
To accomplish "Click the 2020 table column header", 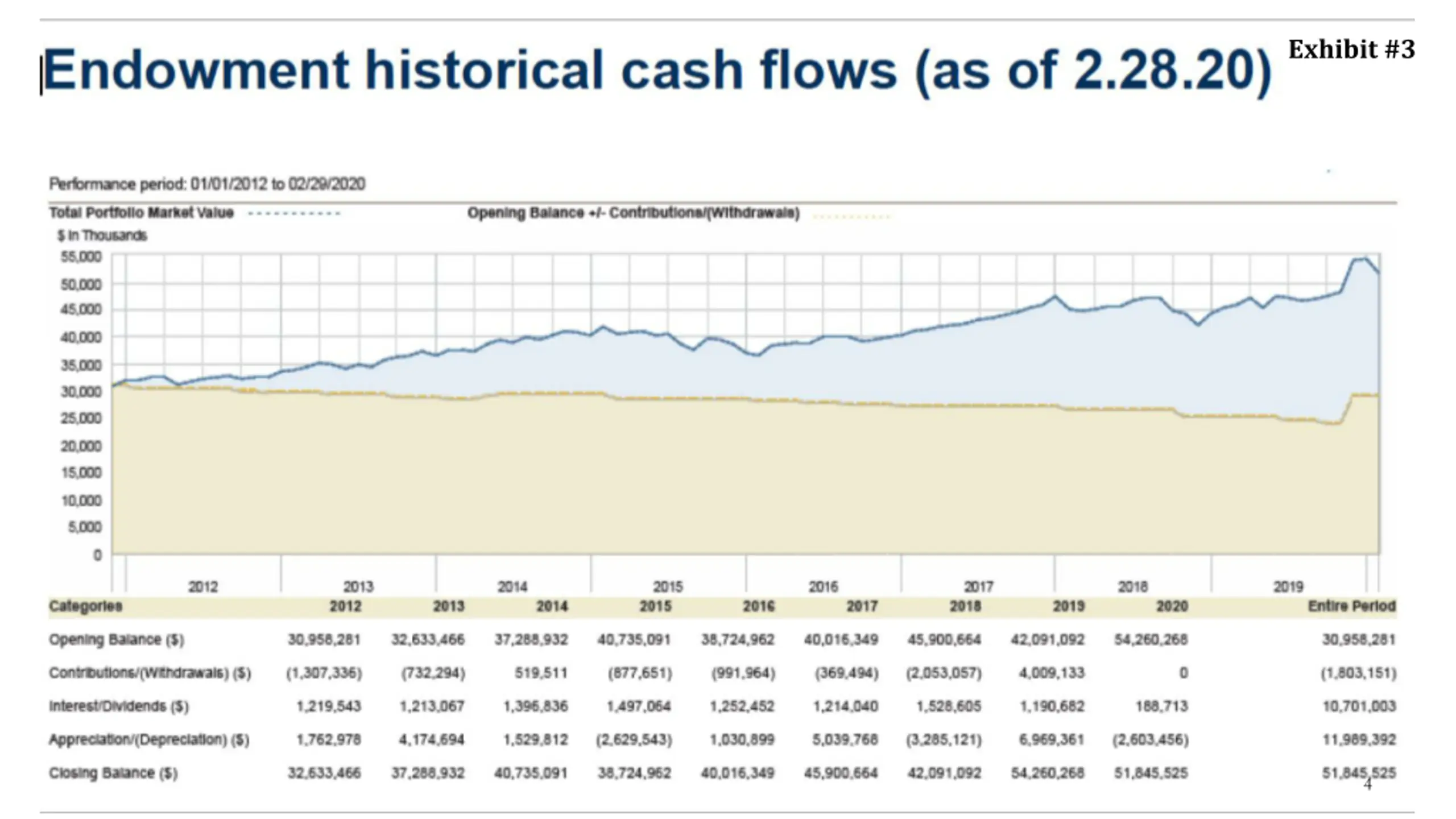I will tap(1172, 606).
